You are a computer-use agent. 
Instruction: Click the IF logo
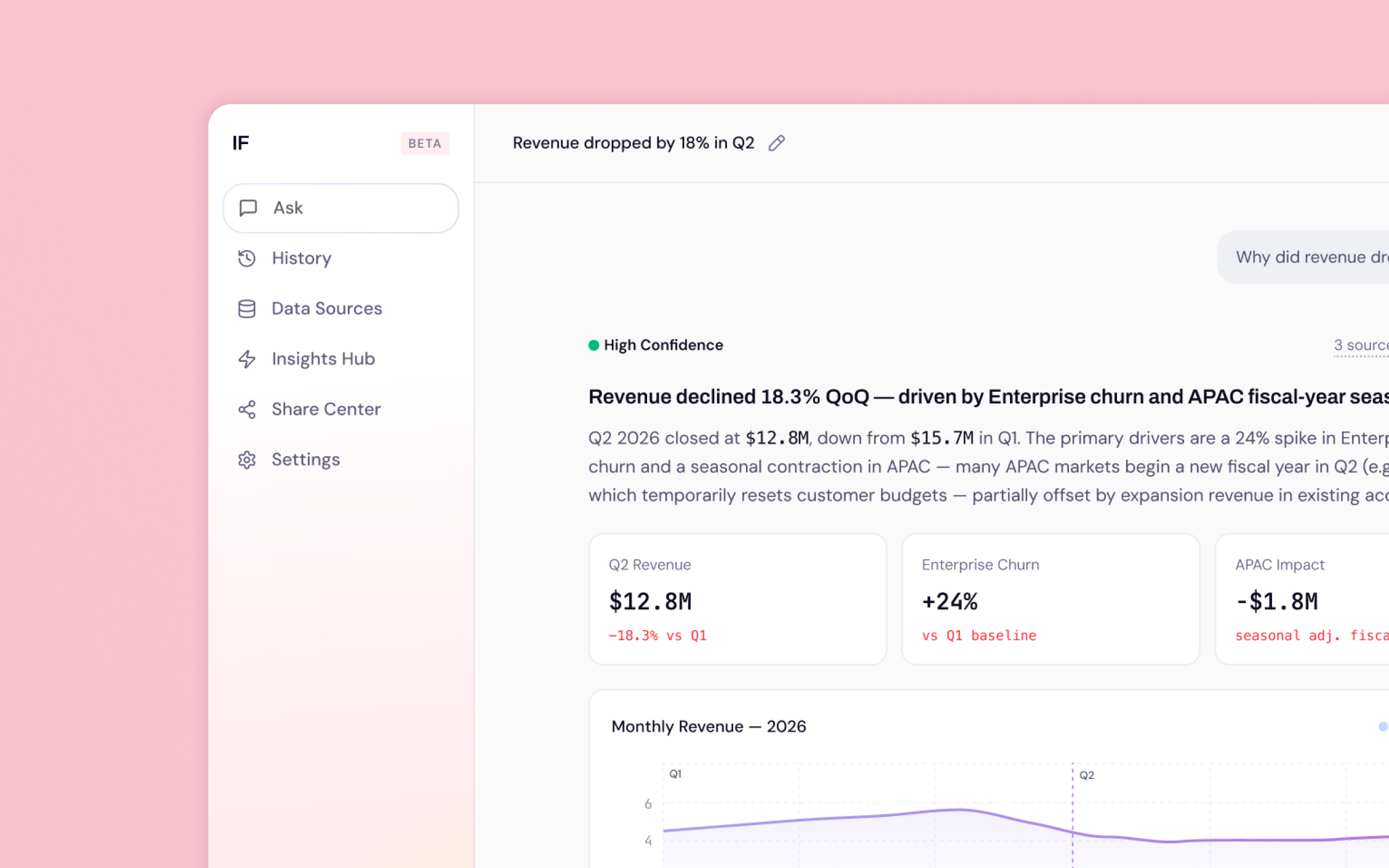[241, 143]
